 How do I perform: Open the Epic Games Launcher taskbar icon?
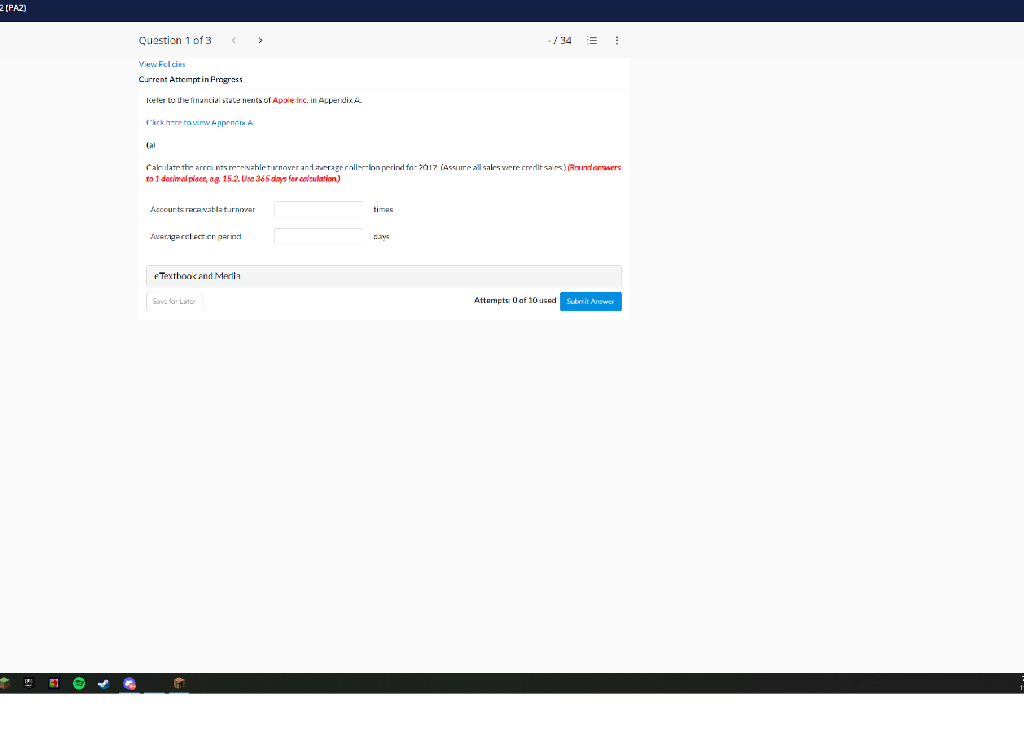[29, 682]
